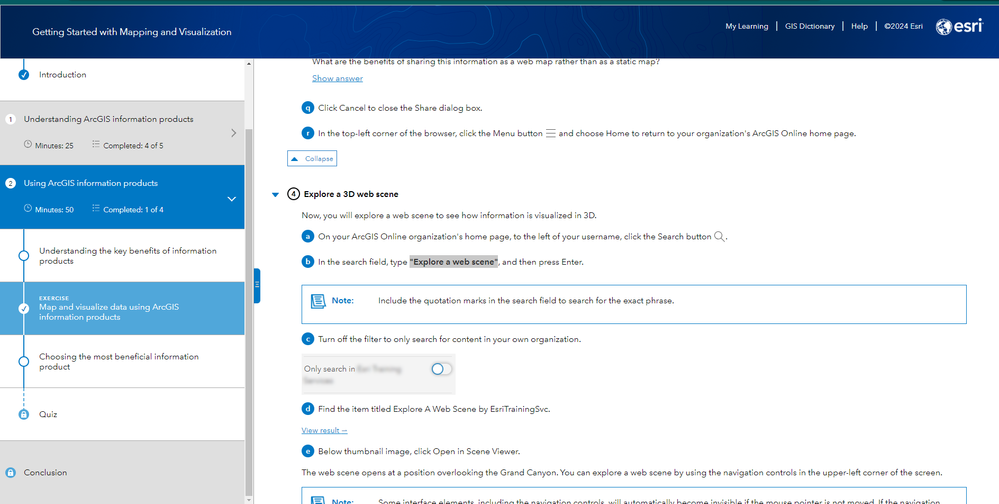Screen dimensions: 999x504
Task: Click the Conclusion lock icon
Action: tap(10, 473)
